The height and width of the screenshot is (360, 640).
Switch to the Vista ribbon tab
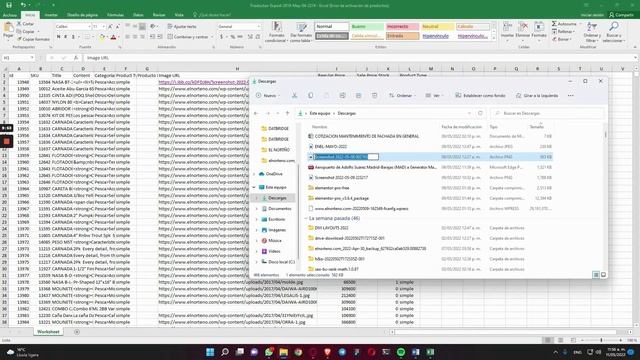179,15
